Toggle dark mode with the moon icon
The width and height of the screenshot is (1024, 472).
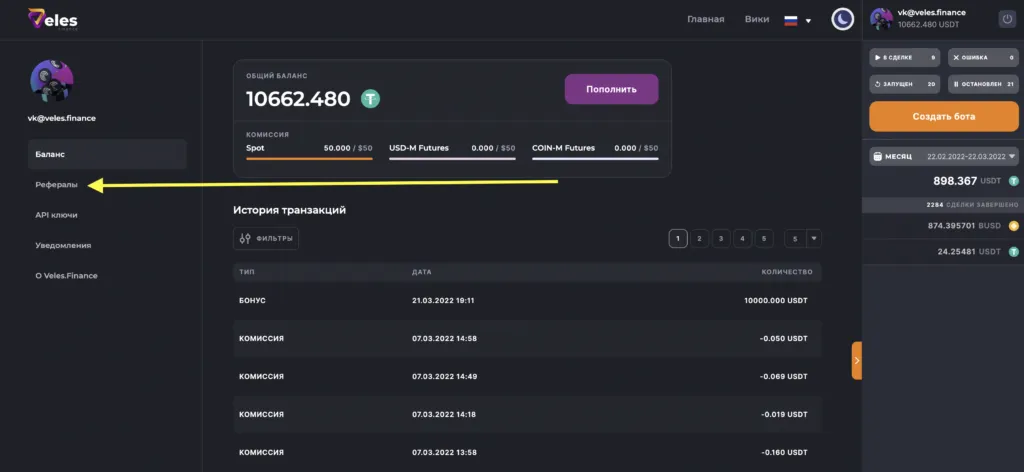843,20
